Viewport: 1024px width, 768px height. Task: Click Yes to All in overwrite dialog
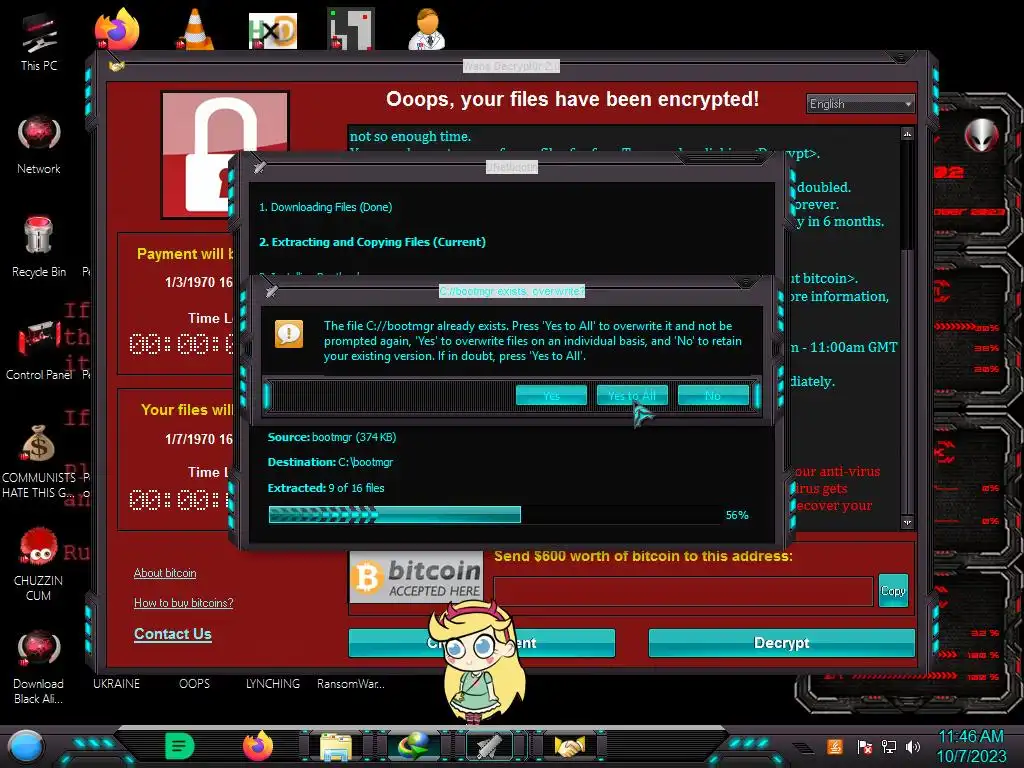tap(632, 395)
